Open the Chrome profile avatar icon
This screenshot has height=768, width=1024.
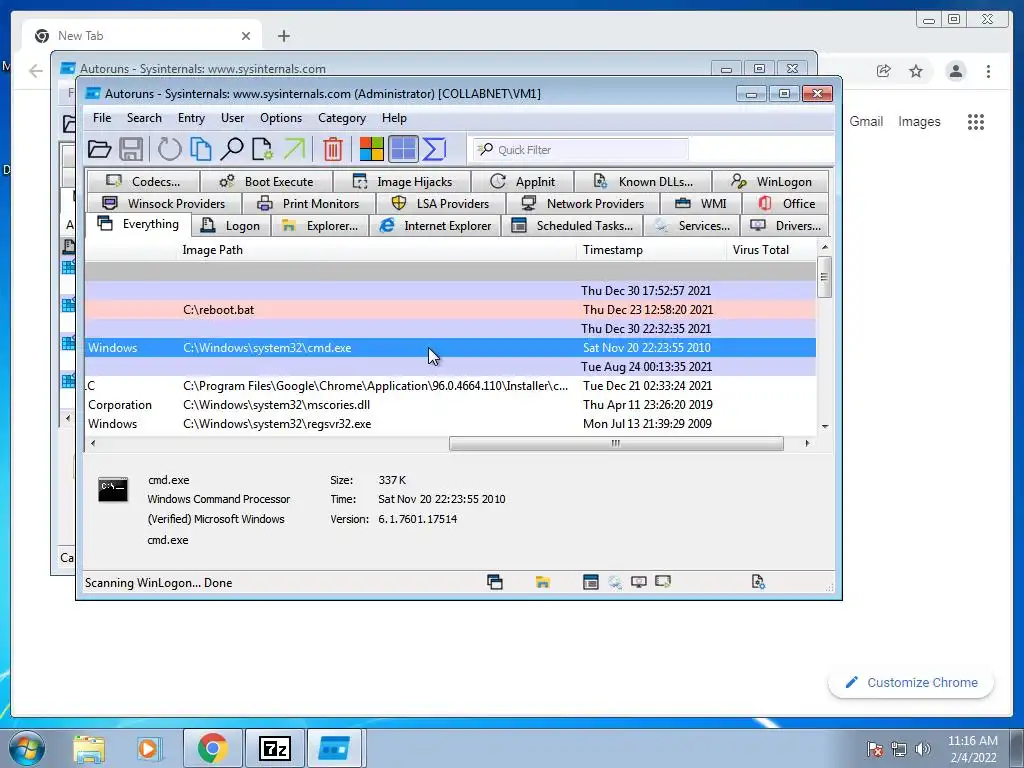(x=955, y=71)
